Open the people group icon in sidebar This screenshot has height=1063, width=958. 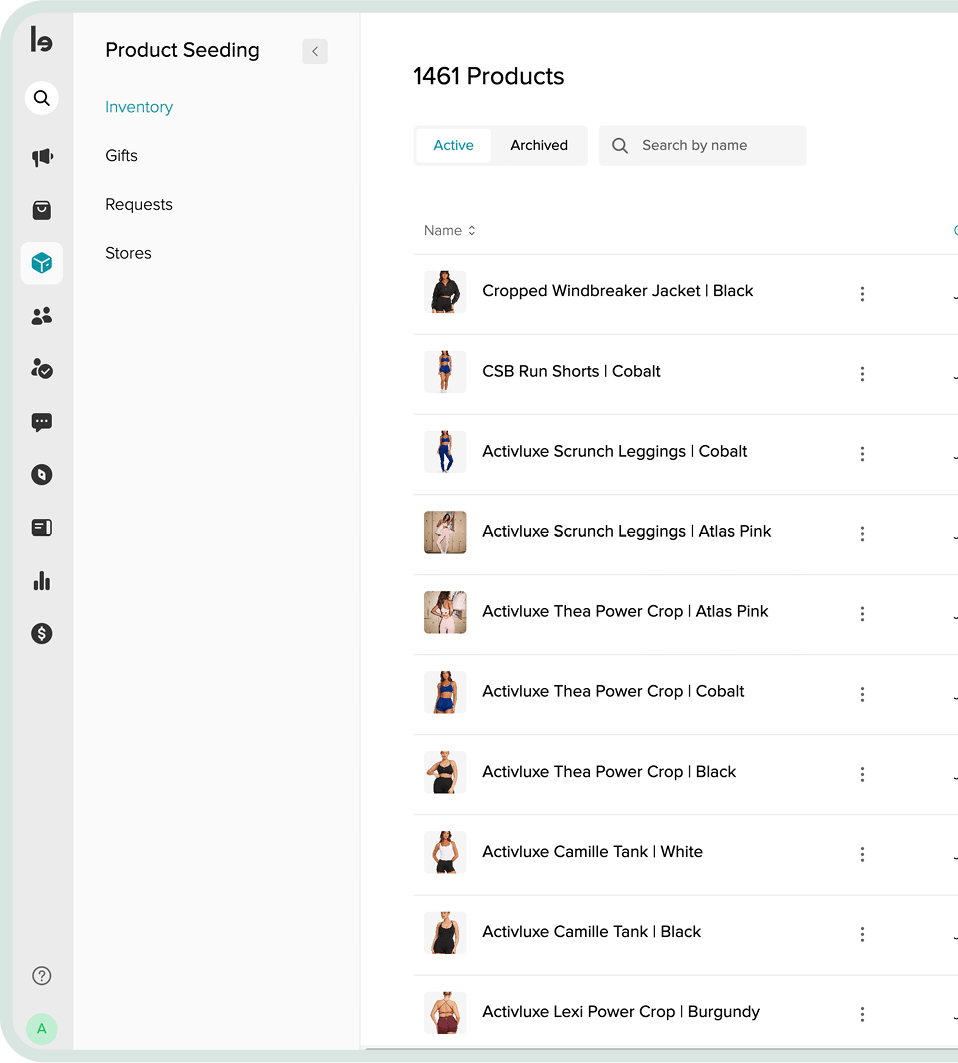(42, 316)
